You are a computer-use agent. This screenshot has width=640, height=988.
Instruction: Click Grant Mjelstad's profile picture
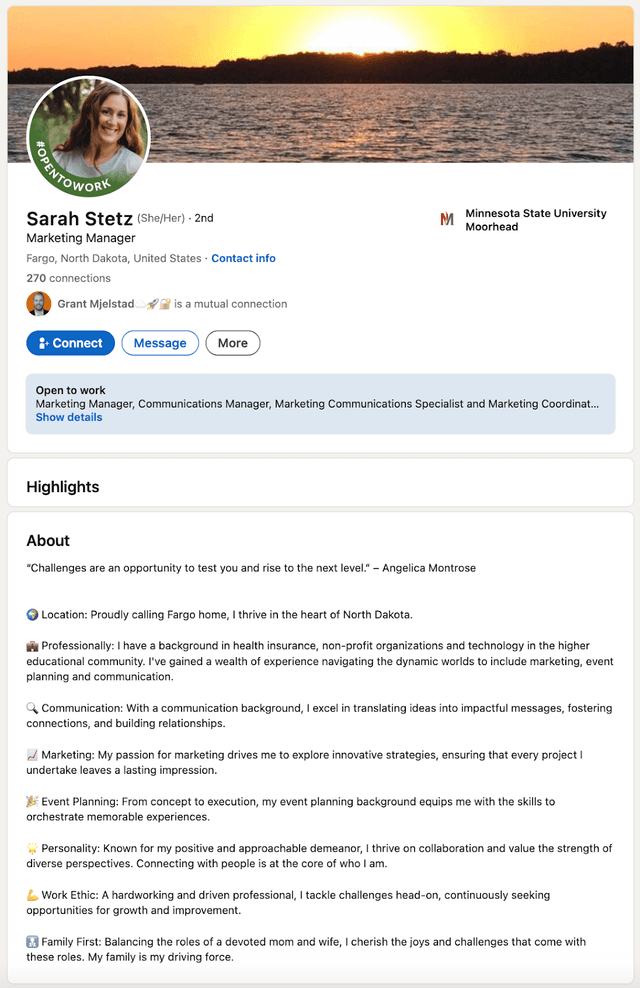[38, 304]
